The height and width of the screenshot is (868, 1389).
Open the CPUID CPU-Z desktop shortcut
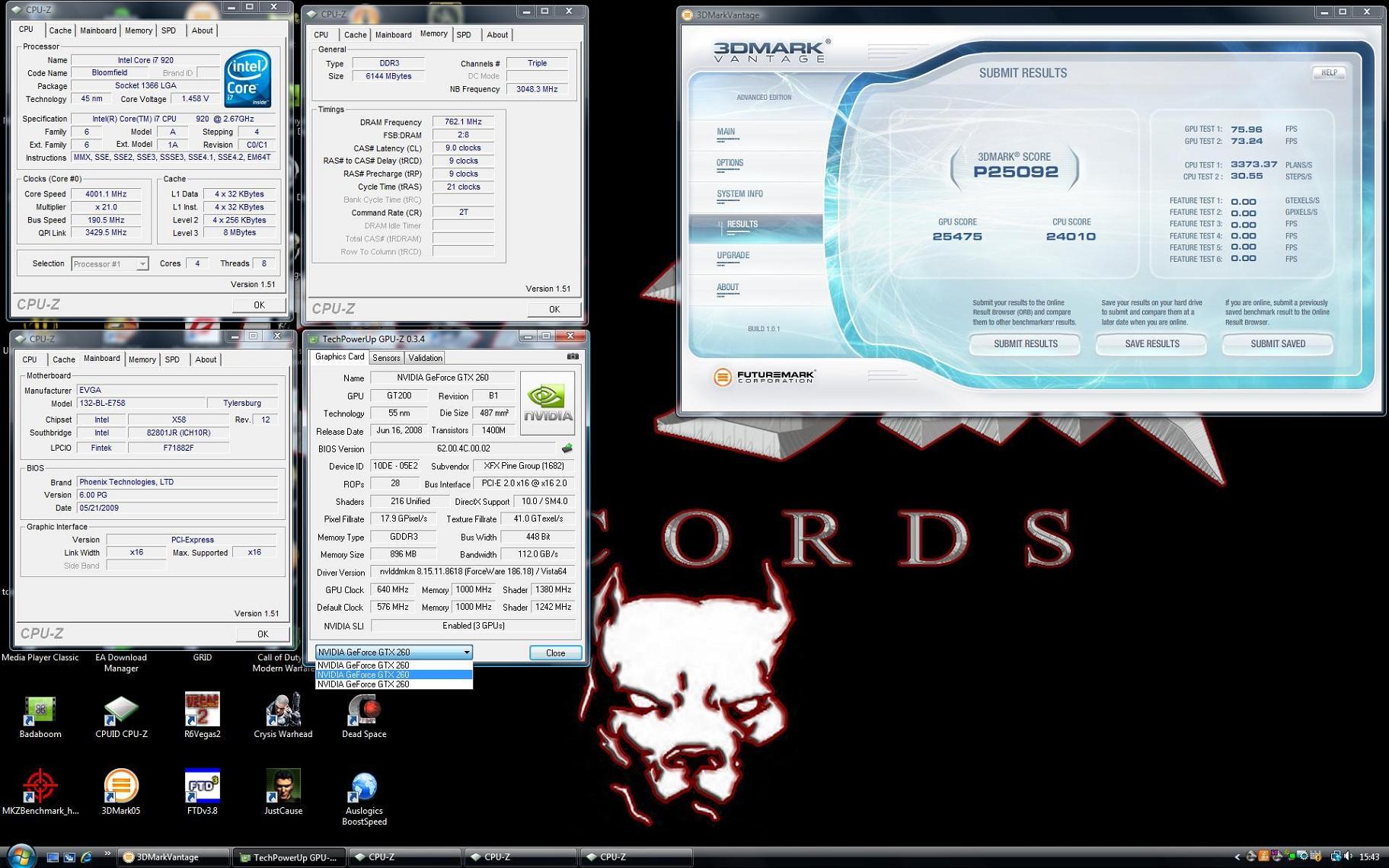[x=121, y=716]
